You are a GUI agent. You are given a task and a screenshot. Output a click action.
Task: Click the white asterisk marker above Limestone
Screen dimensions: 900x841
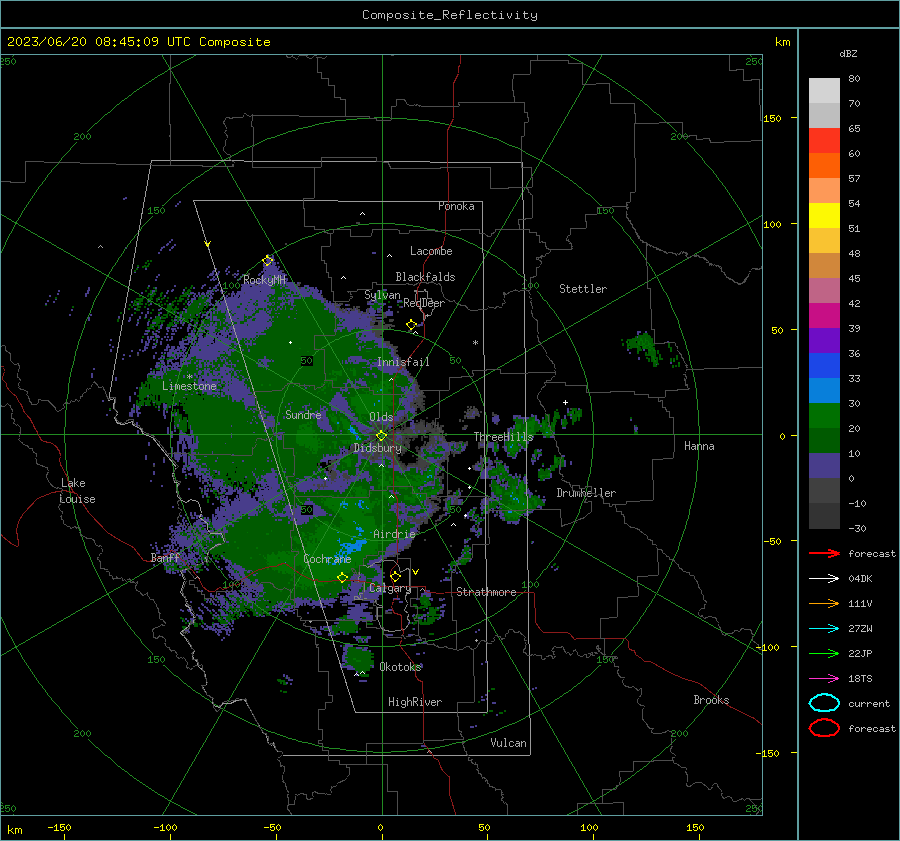[x=189, y=377]
